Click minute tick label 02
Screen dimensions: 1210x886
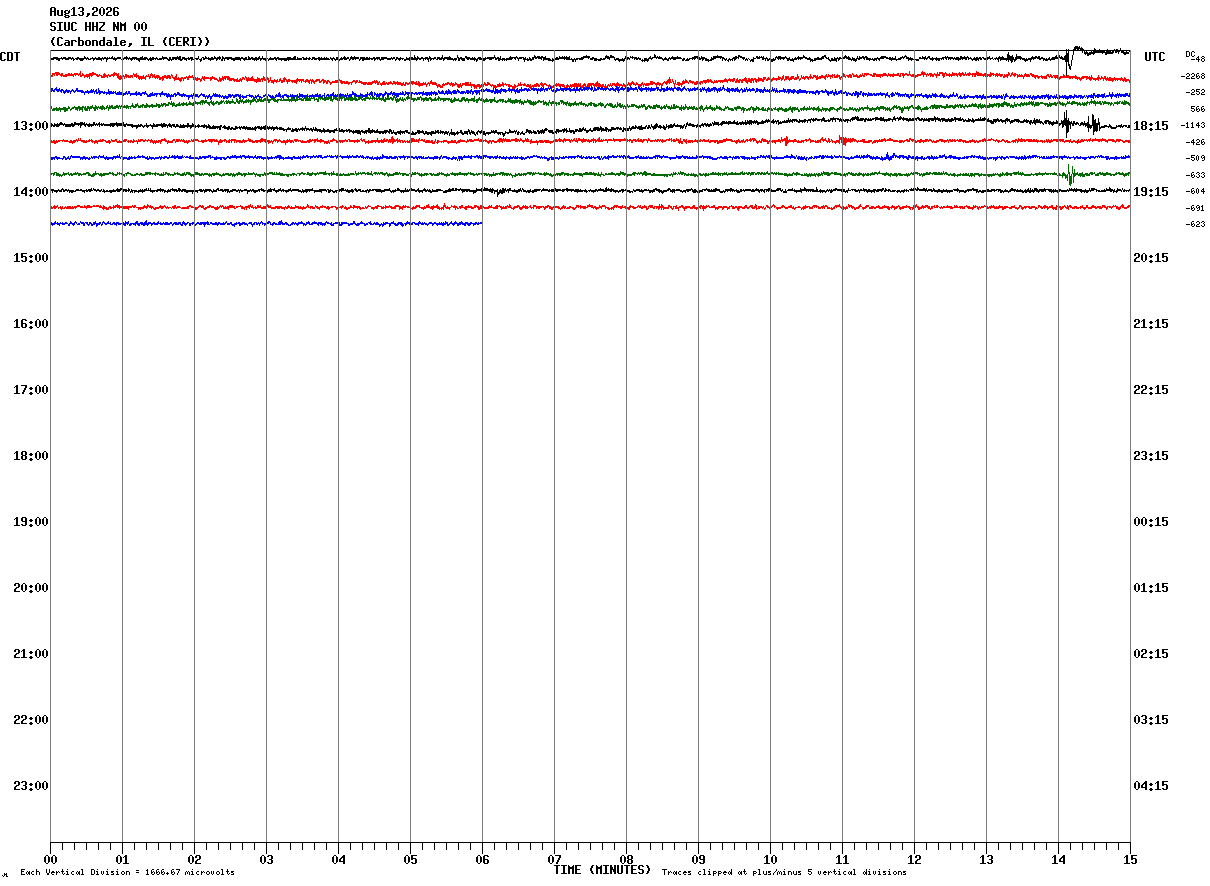coord(194,860)
